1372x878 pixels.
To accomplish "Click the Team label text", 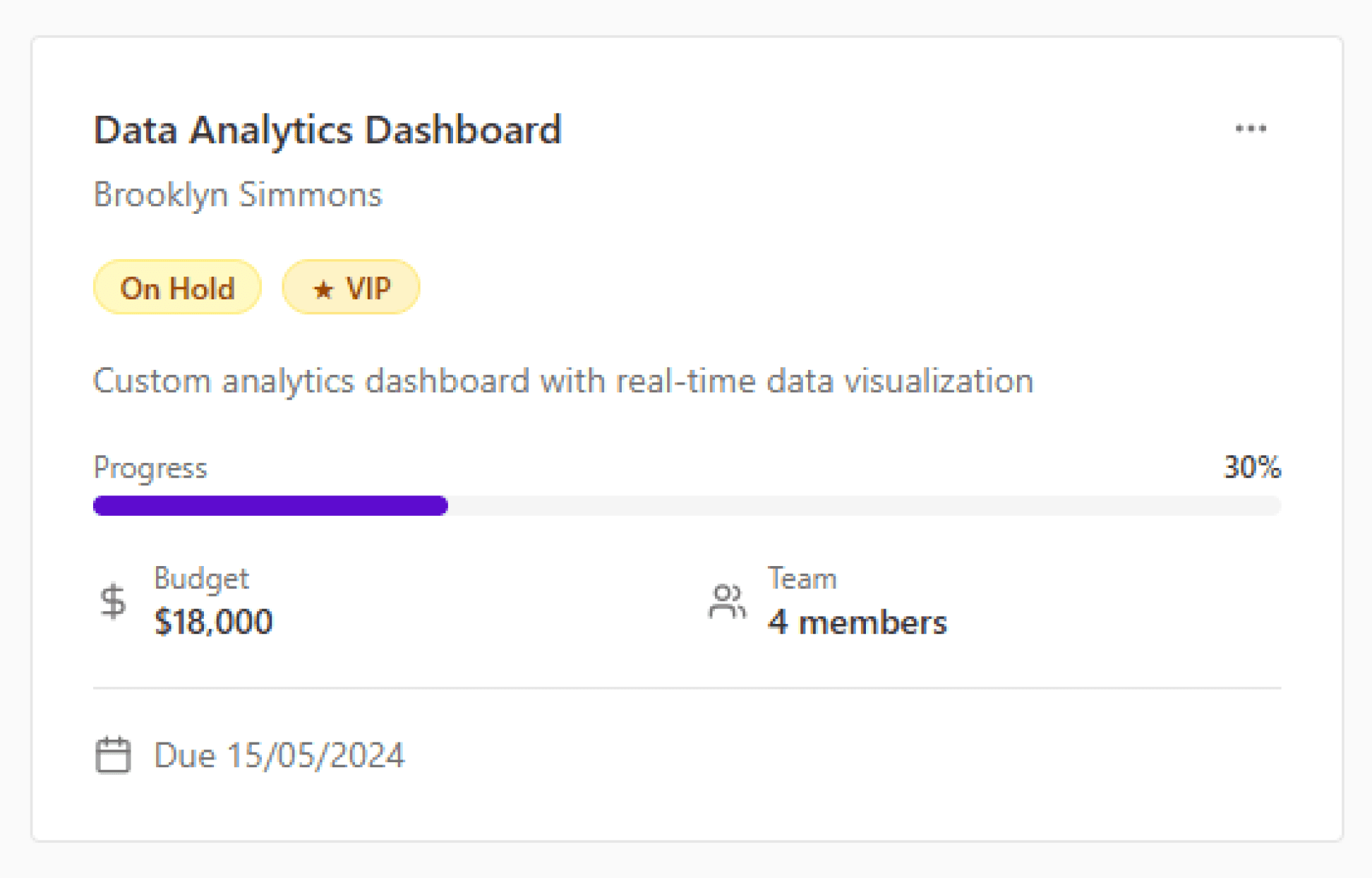I will pyautogui.click(x=802, y=579).
